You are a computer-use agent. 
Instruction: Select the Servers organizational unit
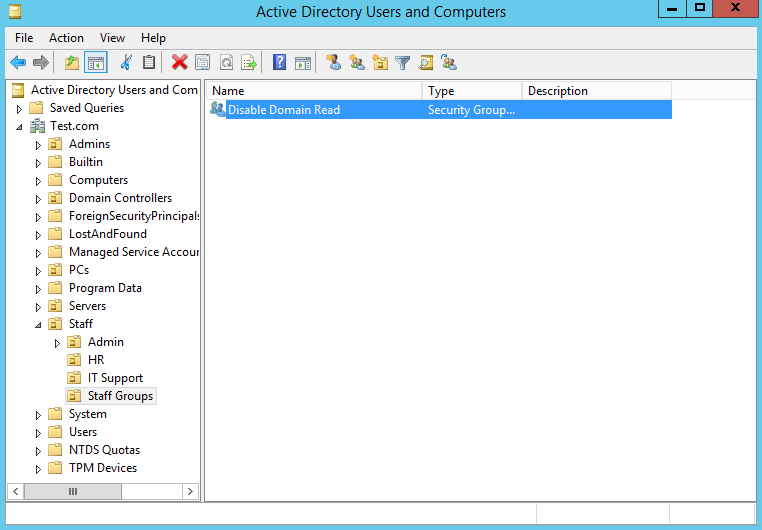click(x=87, y=306)
